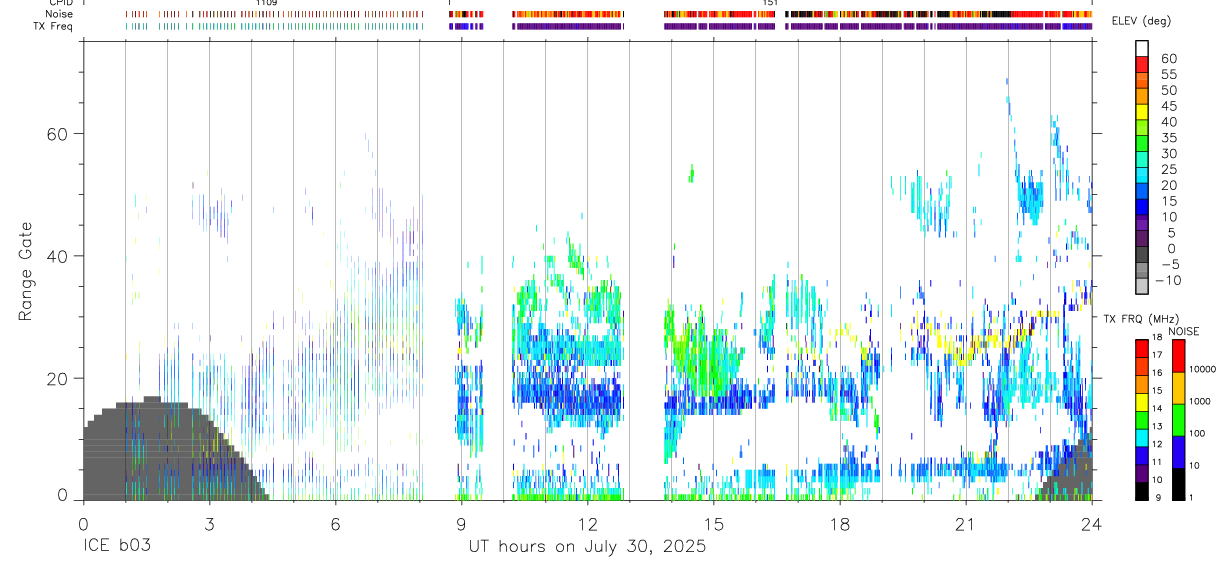The image size is (1228, 567).
Task: Click the '16' label on TX FRQ colorbar
Action: 1158,373
